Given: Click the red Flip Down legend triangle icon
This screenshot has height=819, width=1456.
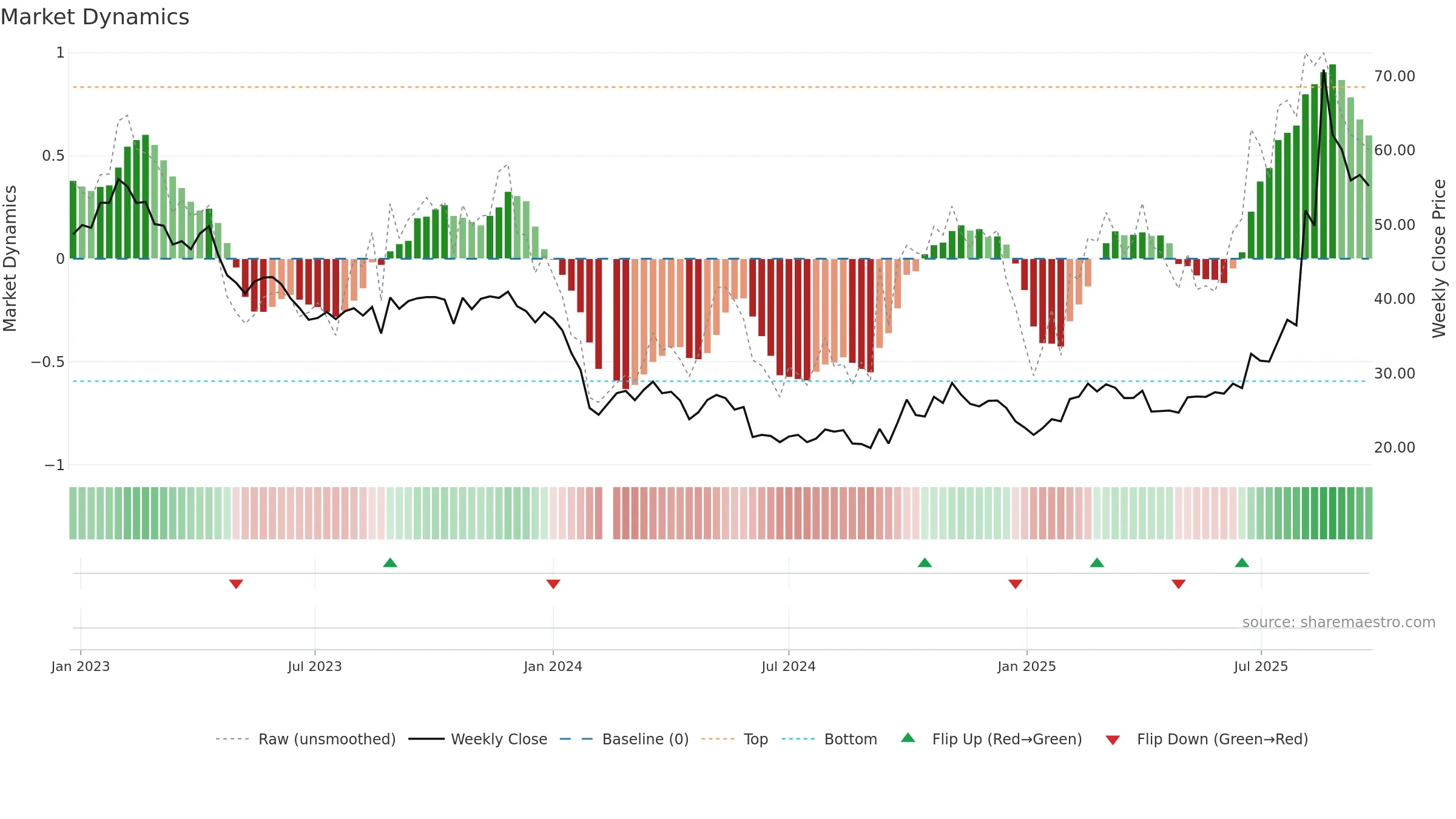Looking at the screenshot, I should point(1113,740).
